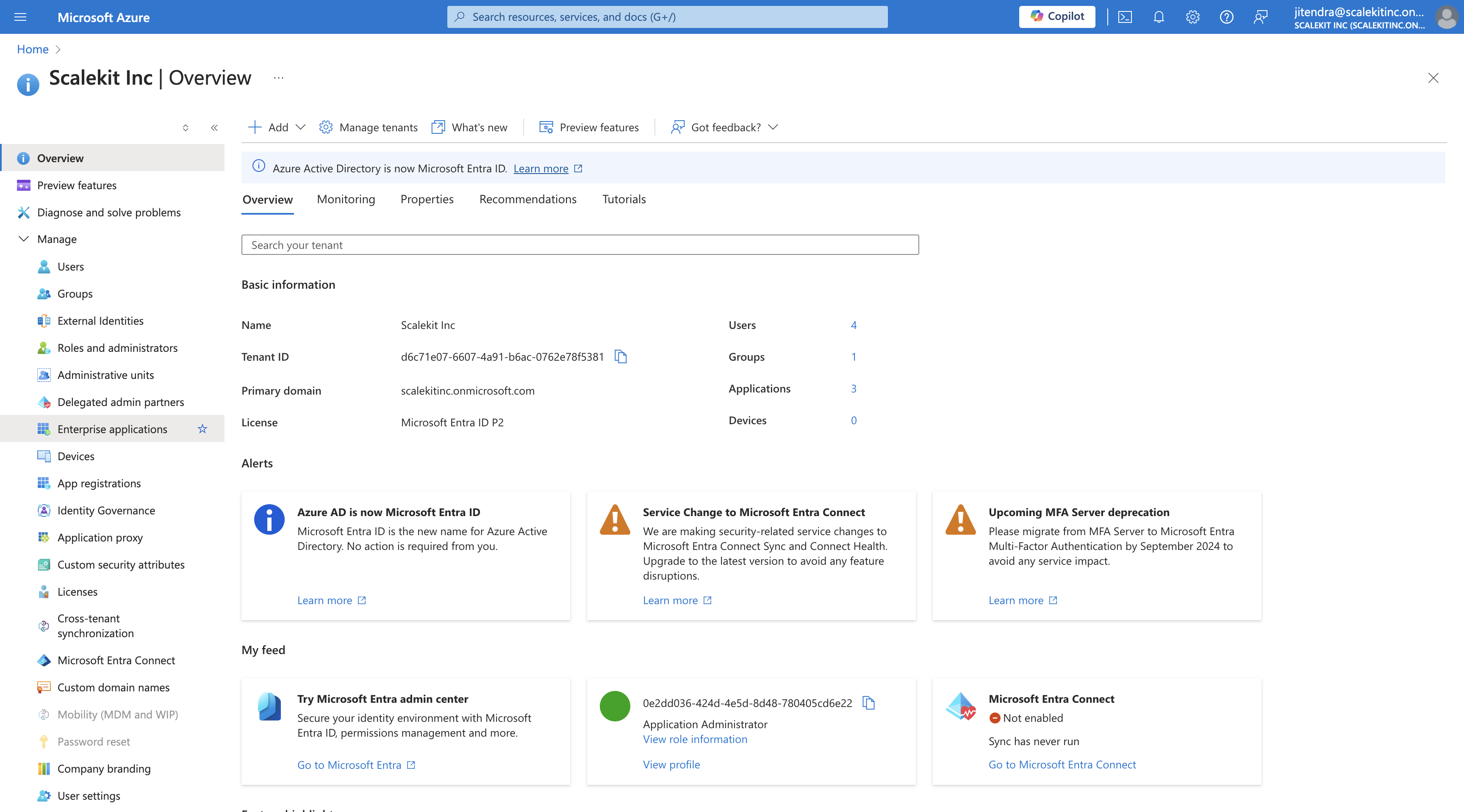Open Application proxy

click(100, 538)
